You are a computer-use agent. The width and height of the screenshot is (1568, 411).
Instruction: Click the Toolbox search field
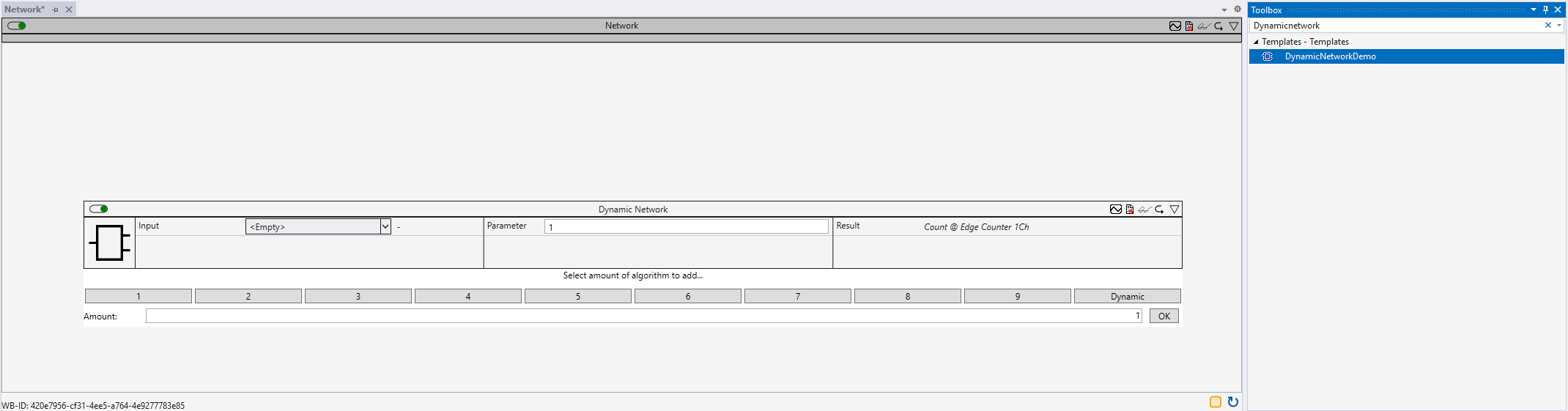click(x=1396, y=25)
